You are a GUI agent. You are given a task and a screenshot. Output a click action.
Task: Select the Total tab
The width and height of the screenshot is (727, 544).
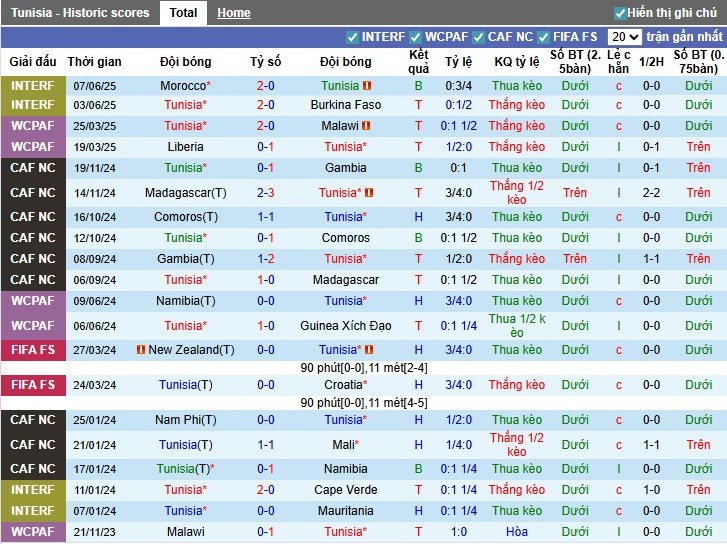tap(183, 13)
